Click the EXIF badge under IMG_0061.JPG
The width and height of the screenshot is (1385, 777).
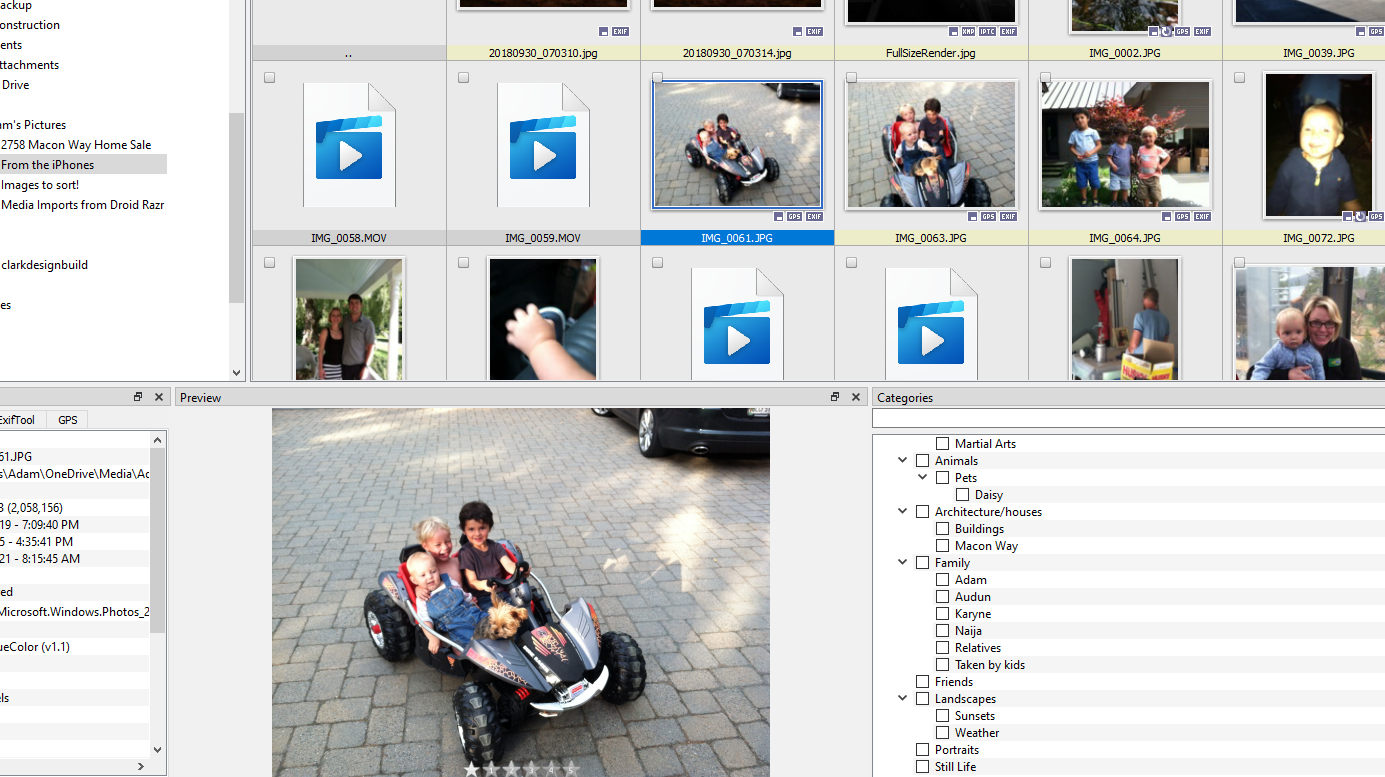(815, 216)
